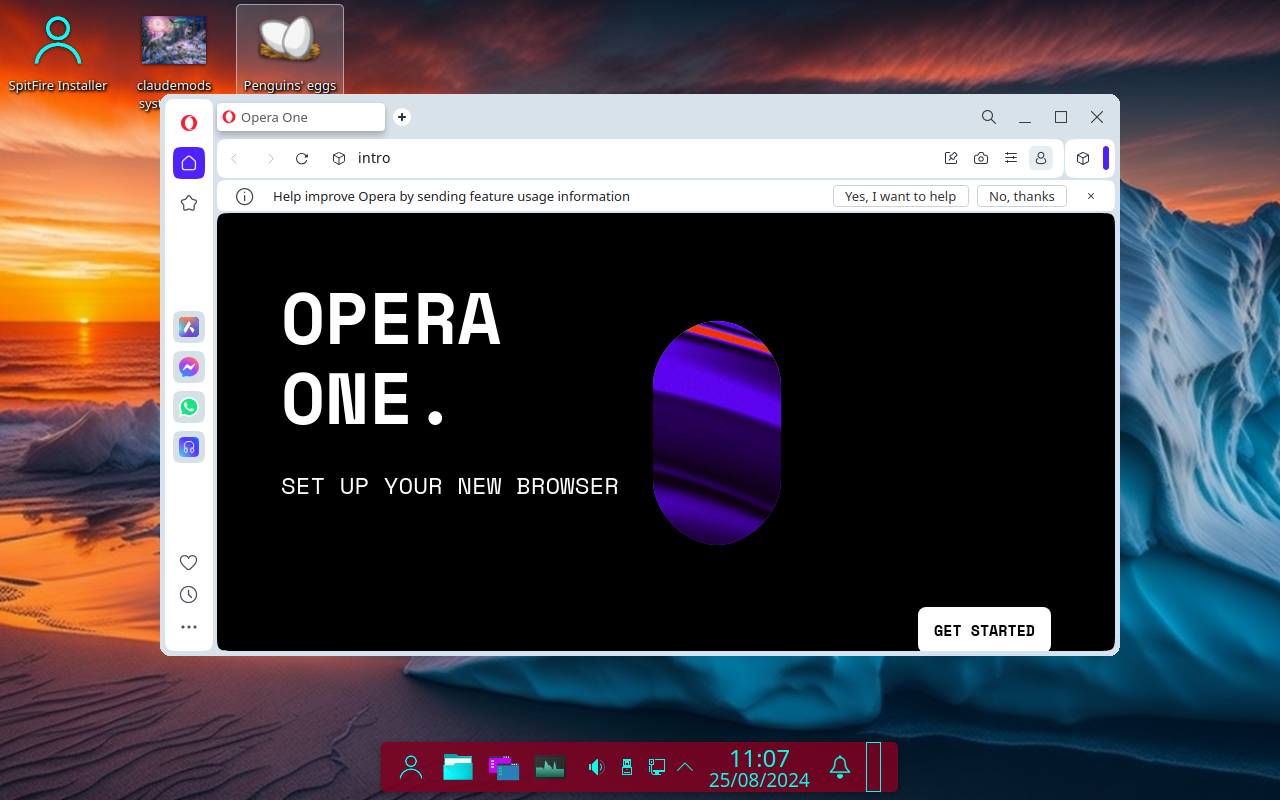
Task: Open the purple windows app in the taskbar
Action: tap(504, 767)
